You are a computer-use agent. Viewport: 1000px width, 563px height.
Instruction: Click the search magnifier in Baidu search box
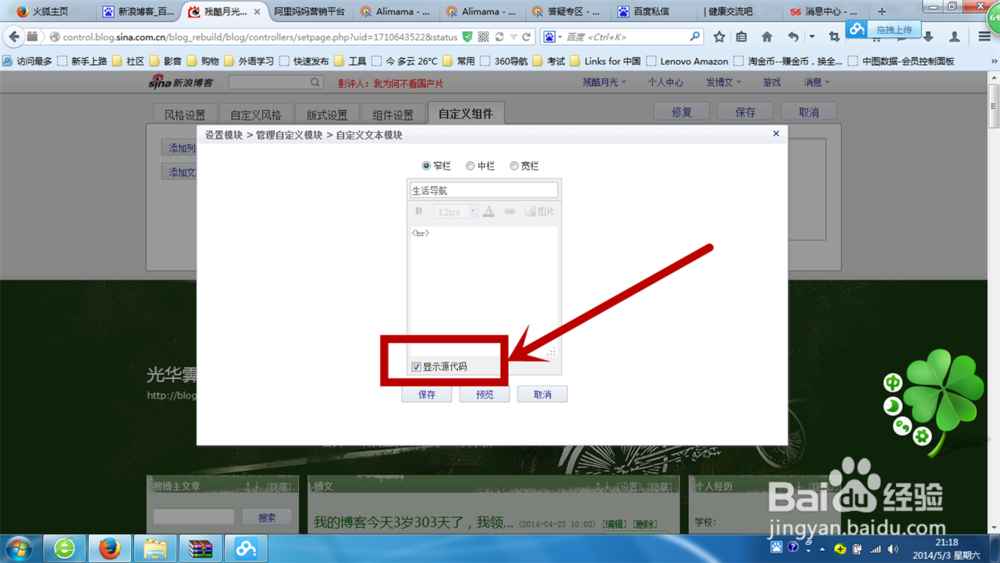(x=695, y=37)
